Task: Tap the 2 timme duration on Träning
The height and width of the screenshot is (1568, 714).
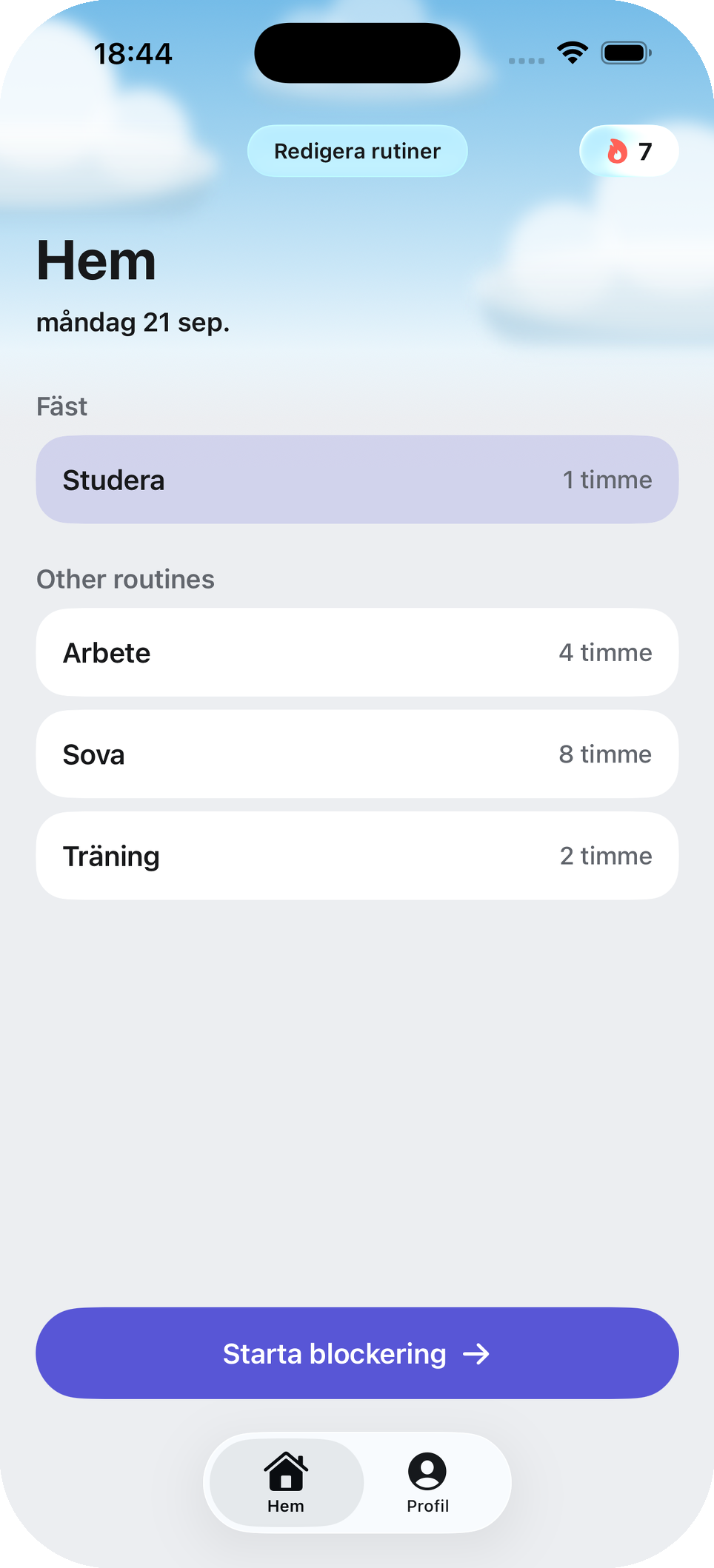Action: pos(606,856)
